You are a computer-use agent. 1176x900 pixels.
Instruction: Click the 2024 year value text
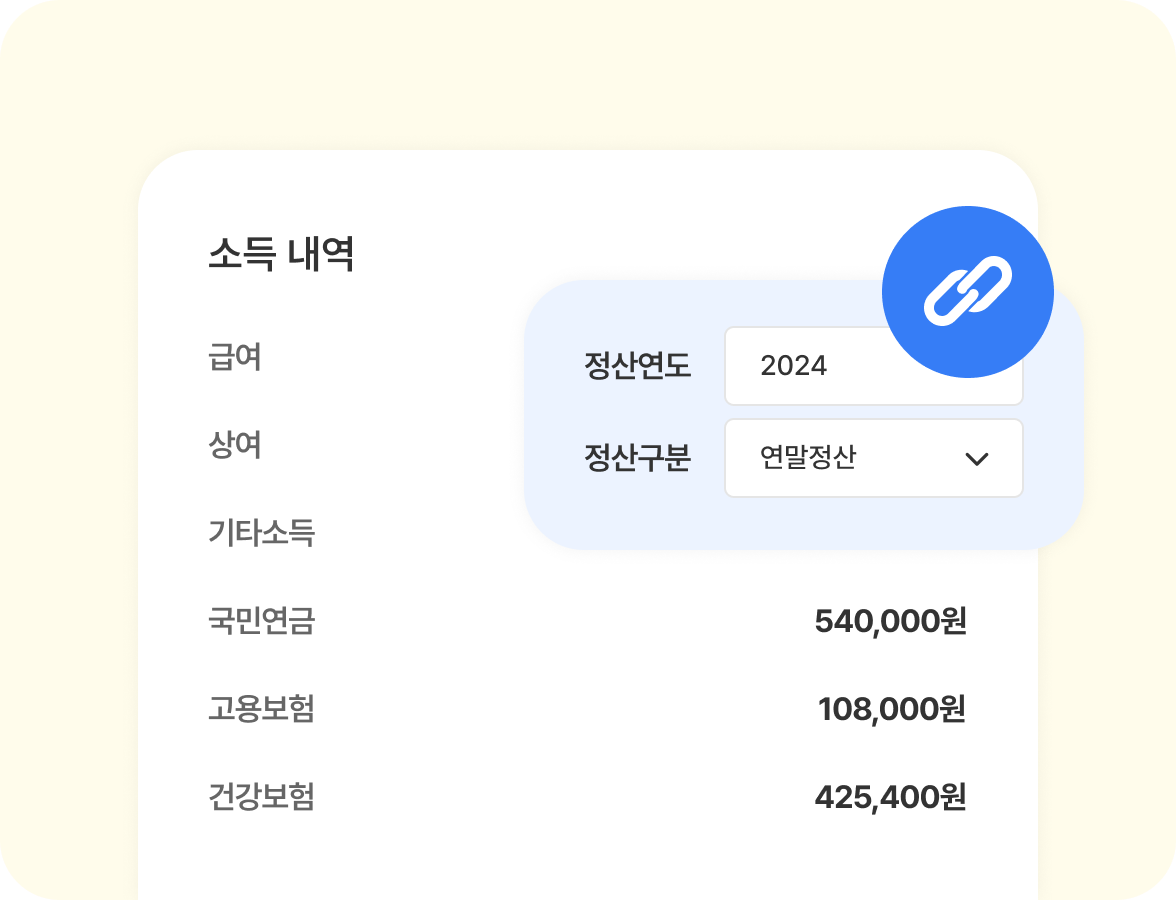click(x=794, y=366)
